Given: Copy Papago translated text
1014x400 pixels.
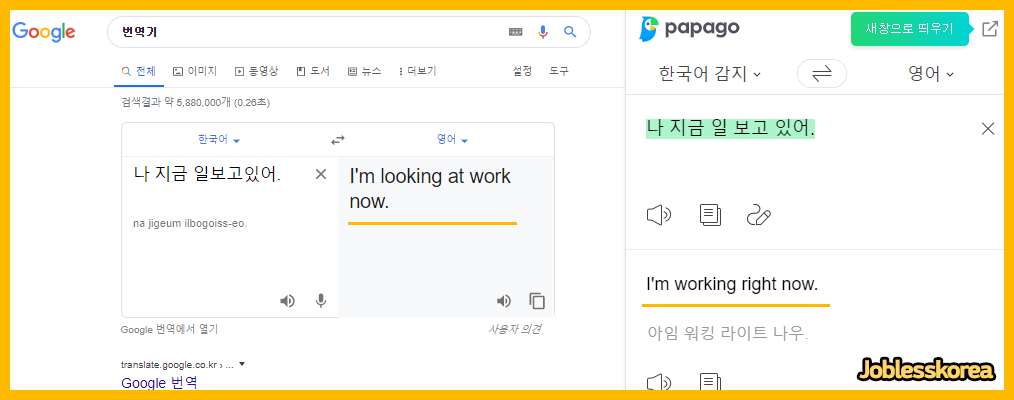Looking at the screenshot, I should pyautogui.click(x=710, y=383).
